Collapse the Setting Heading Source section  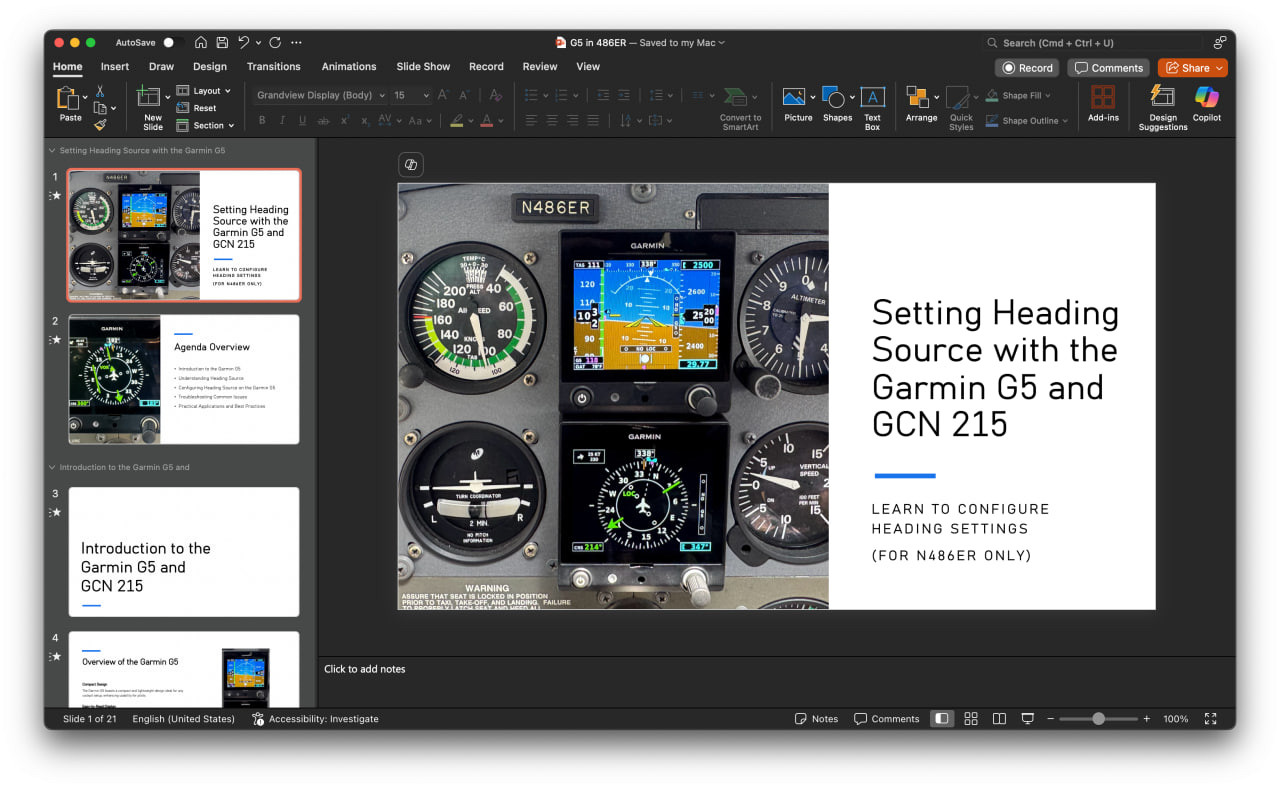(x=52, y=151)
